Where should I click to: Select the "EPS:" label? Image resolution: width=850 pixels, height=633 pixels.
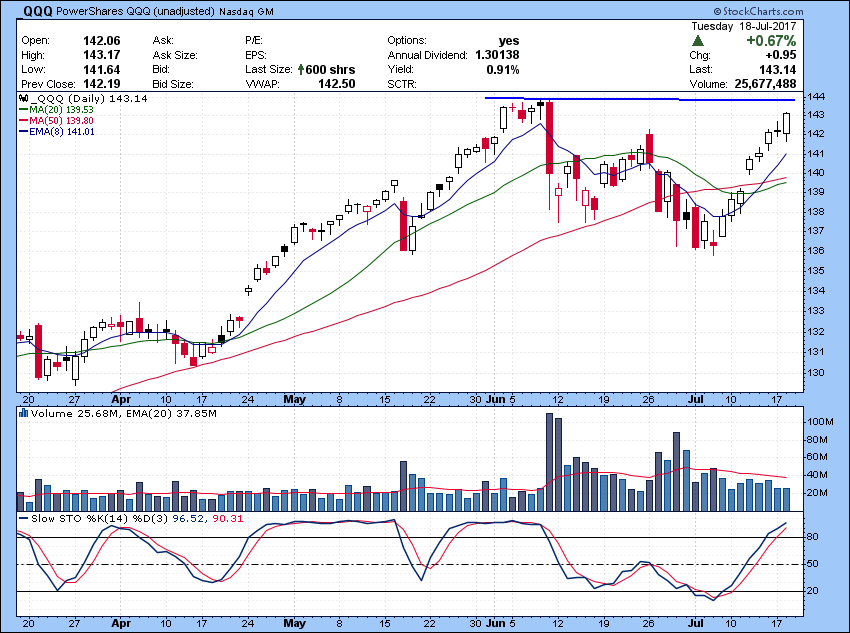[256, 55]
